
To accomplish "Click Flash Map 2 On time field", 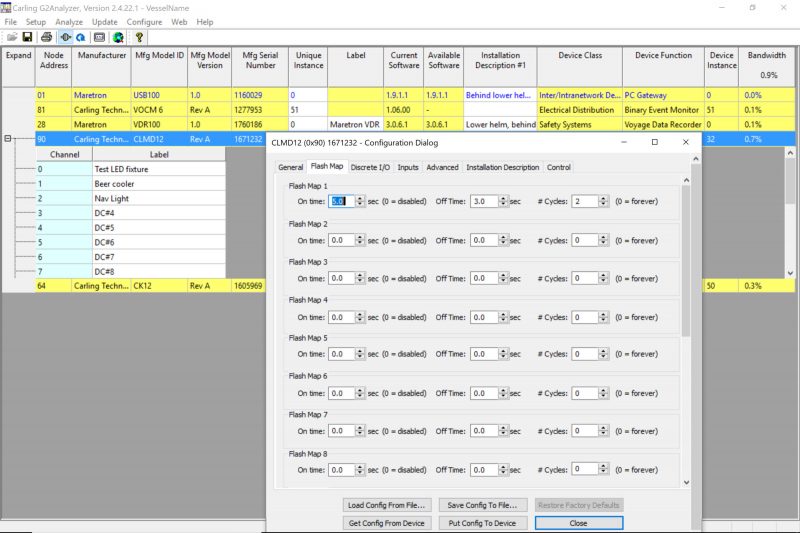I will coord(341,240).
